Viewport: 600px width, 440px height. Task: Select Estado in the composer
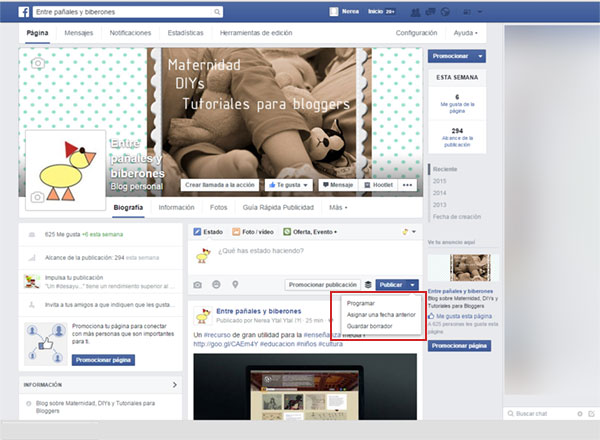[x=208, y=232]
